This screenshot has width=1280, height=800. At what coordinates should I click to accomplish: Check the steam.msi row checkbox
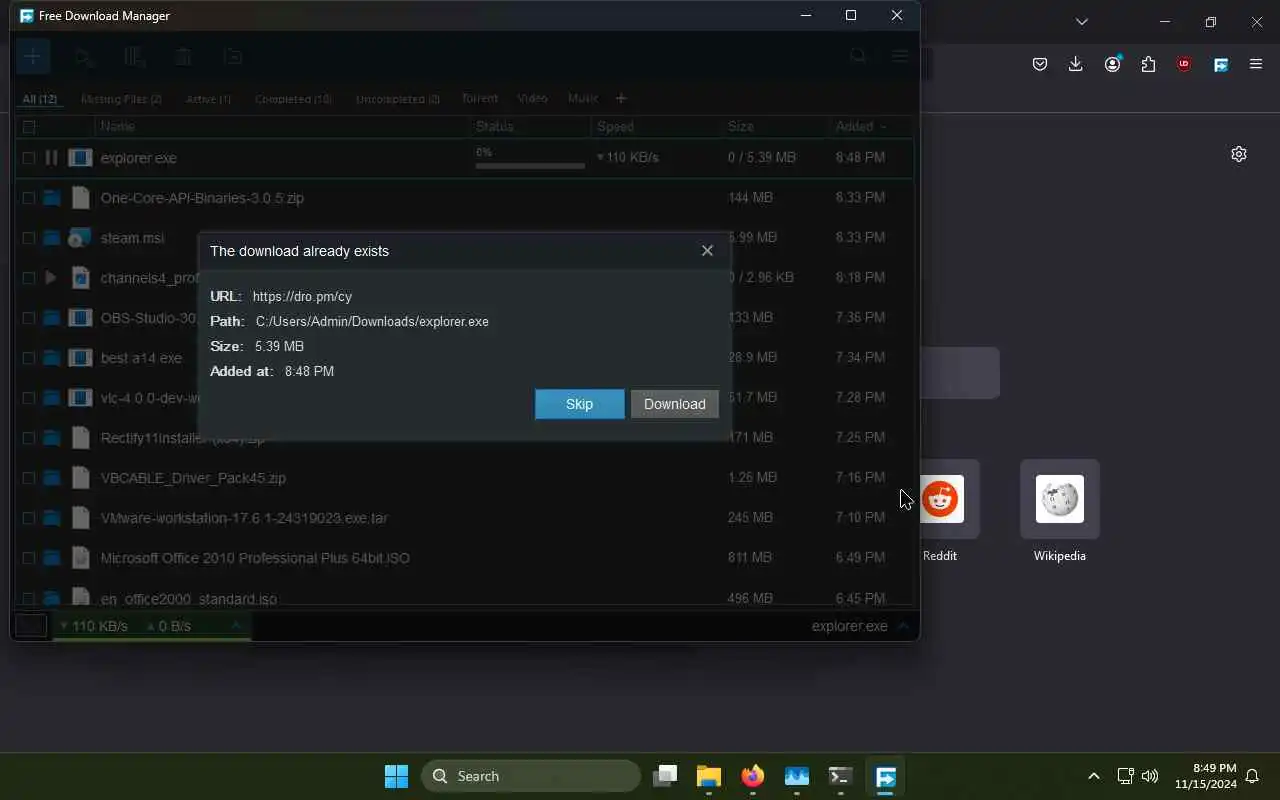29,238
